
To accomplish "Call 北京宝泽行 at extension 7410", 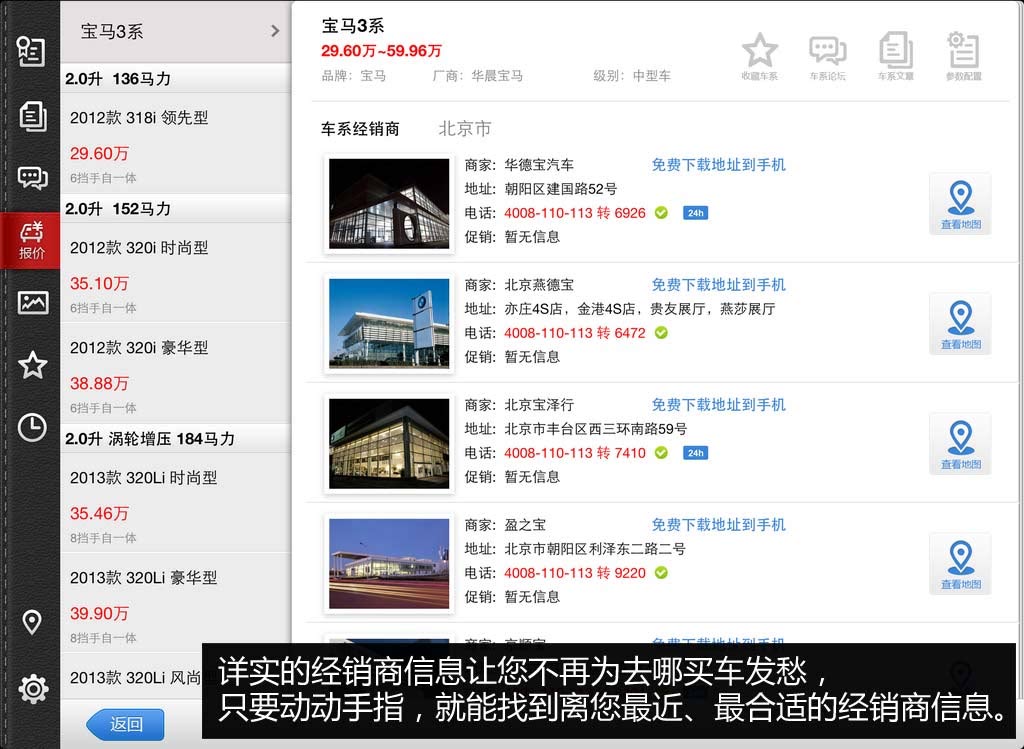I will tap(575, 453).
